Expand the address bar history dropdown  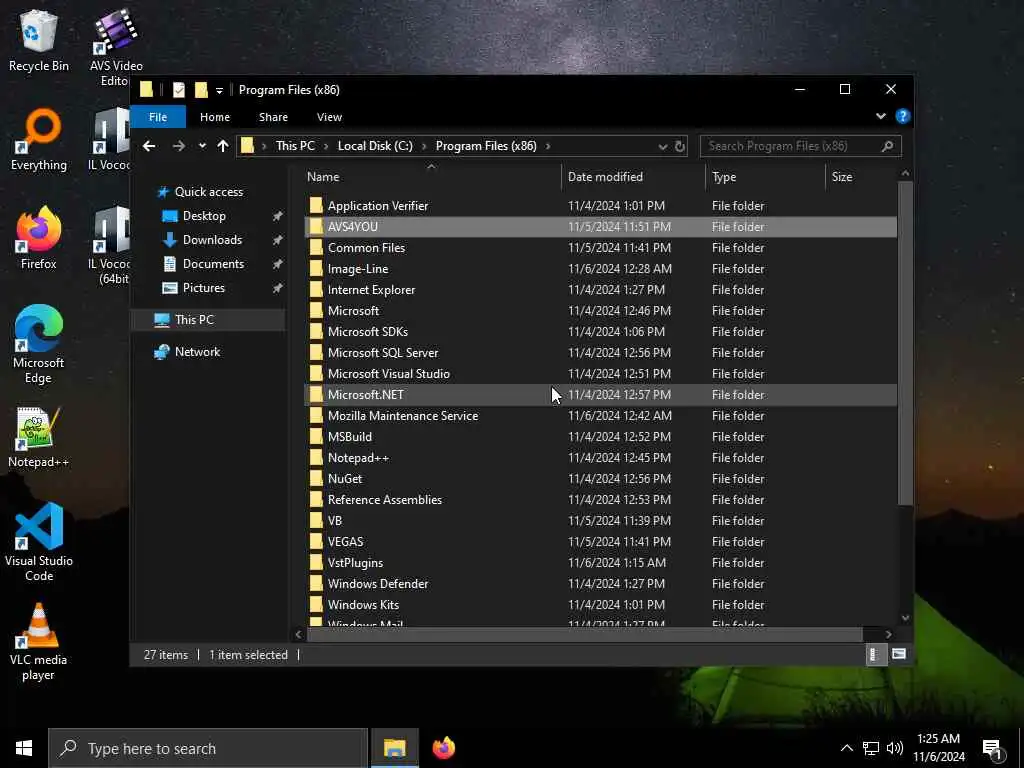[x=663, y=146]
